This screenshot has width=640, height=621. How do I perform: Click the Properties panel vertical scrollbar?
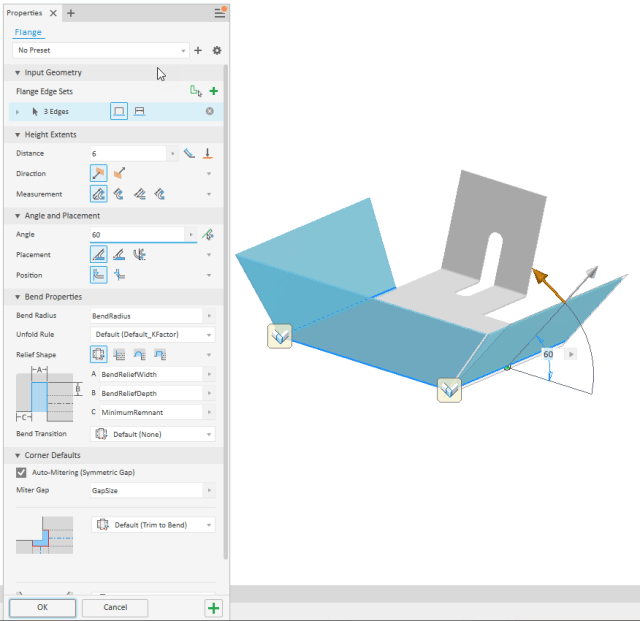click(226, 312)
